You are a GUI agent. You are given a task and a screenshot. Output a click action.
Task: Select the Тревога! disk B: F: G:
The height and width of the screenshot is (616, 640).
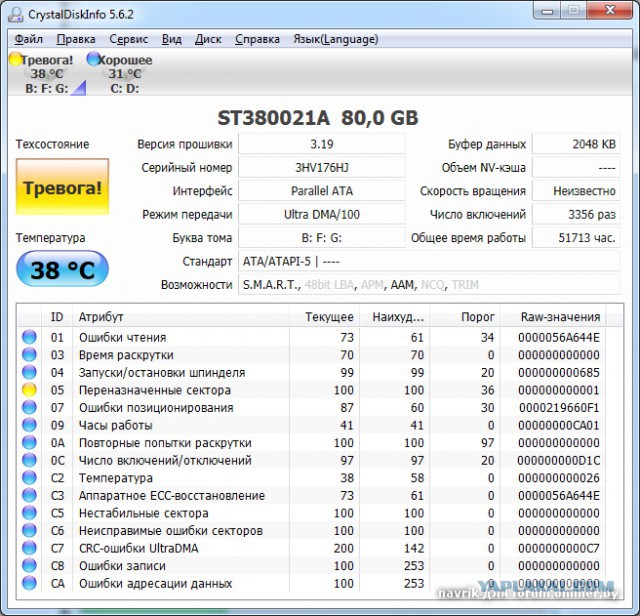47,74
